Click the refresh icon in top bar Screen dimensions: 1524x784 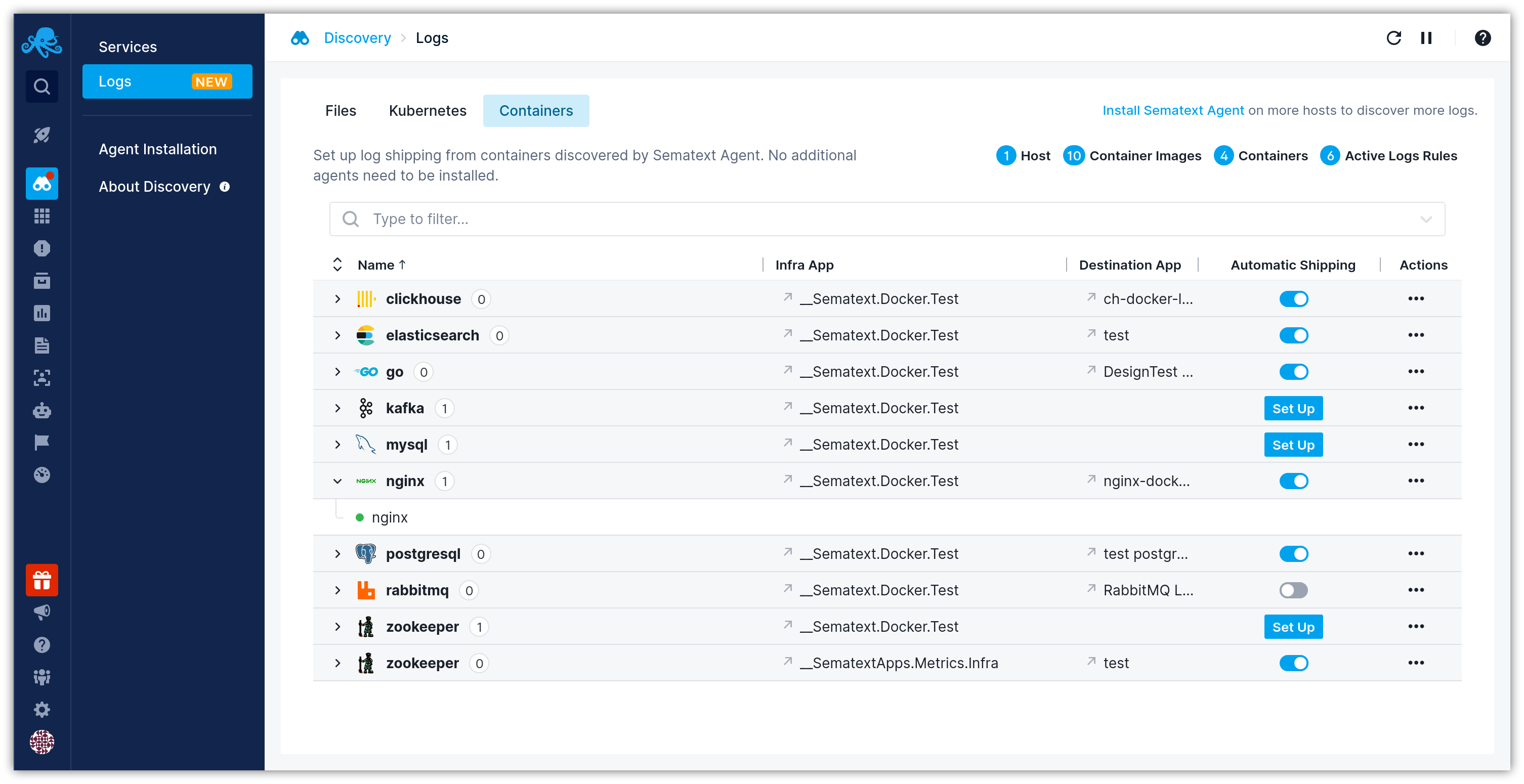click(1393, 38)
